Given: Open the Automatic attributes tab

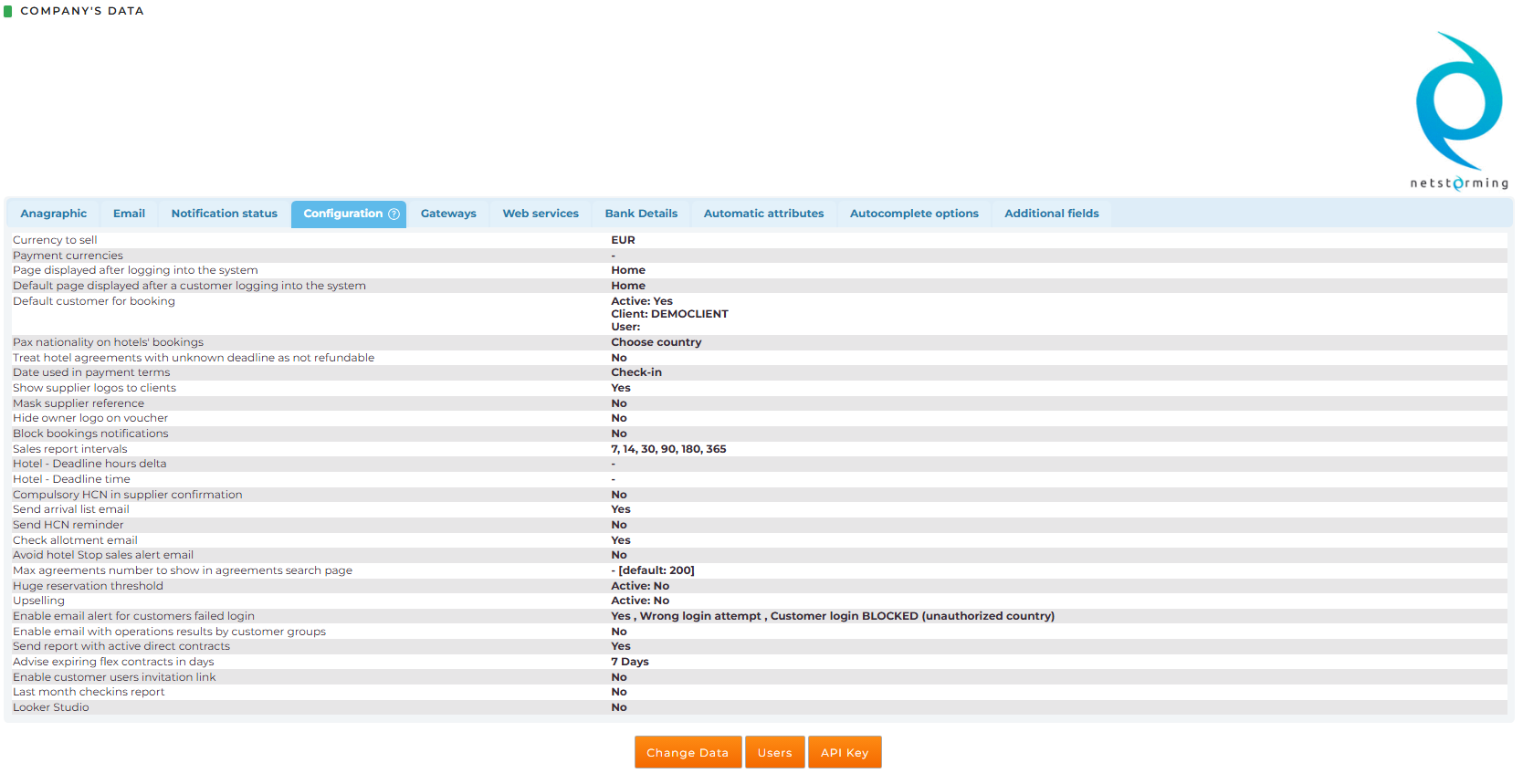Looking at the screenshot, I should pos(763,214).
